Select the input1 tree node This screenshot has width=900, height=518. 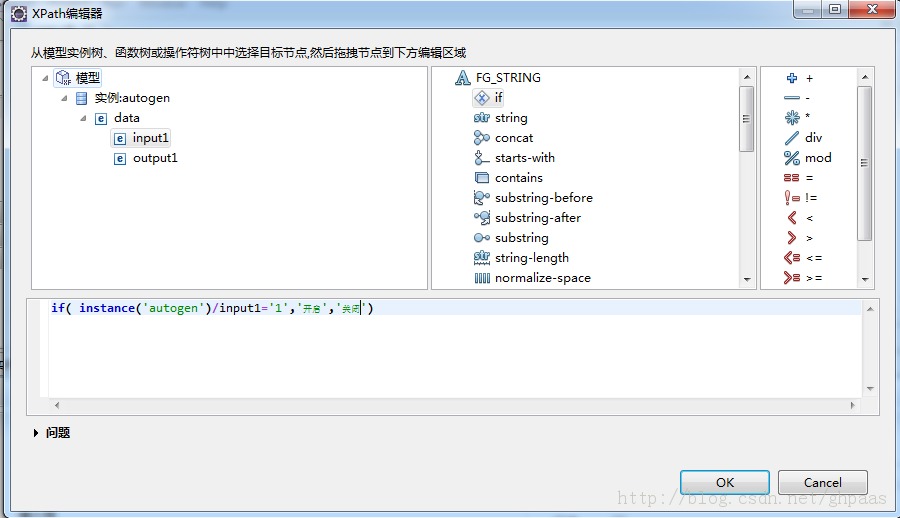pyautogui.click(x=150, y=138)
